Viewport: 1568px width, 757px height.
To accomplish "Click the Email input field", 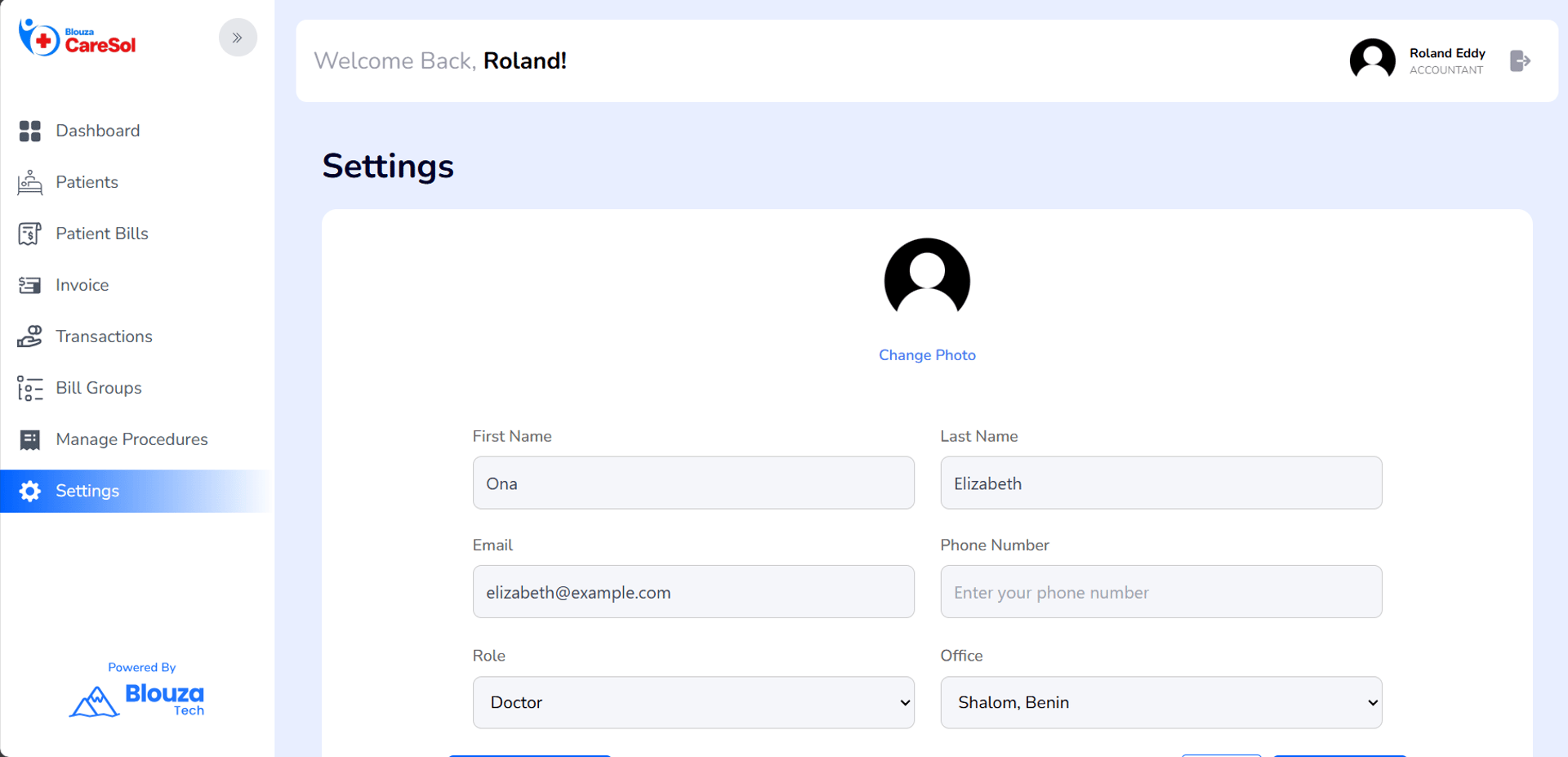I will 693,592.
